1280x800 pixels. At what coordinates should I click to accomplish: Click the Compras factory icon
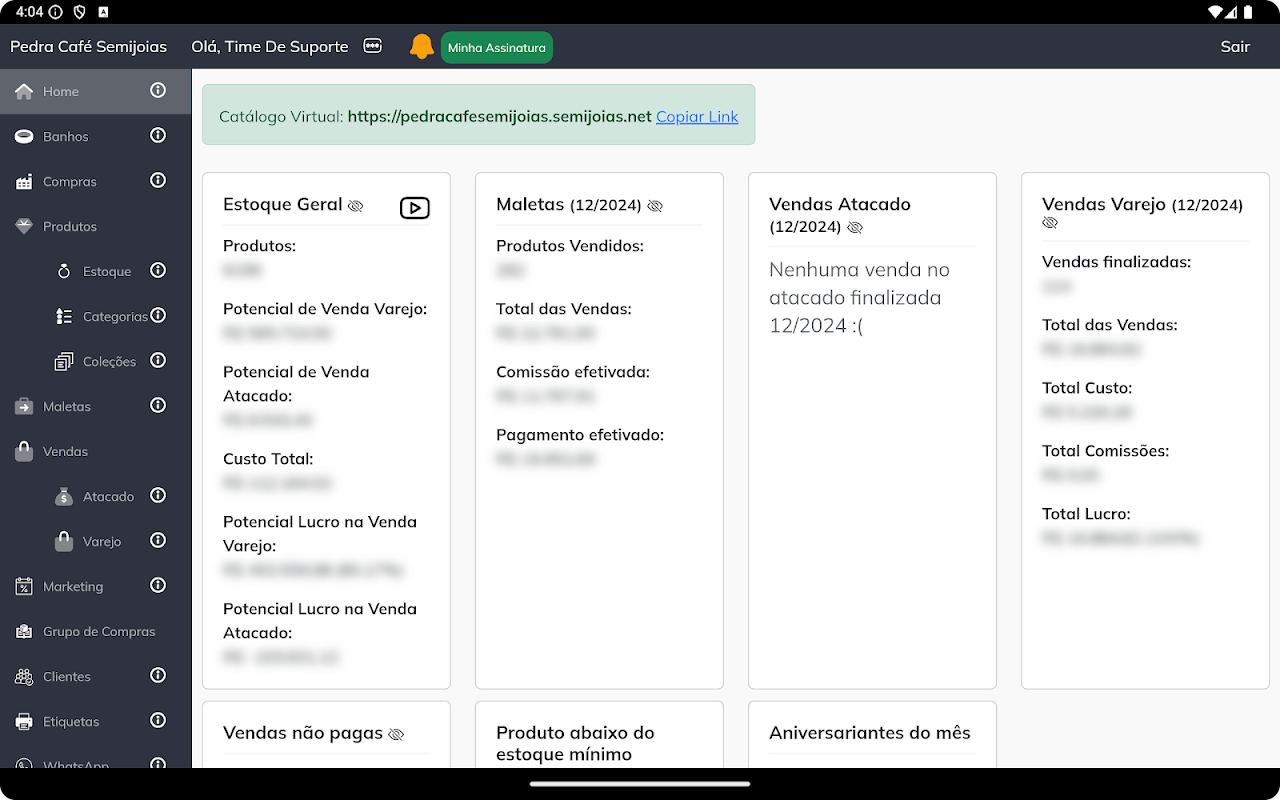[x=24, y=181]
